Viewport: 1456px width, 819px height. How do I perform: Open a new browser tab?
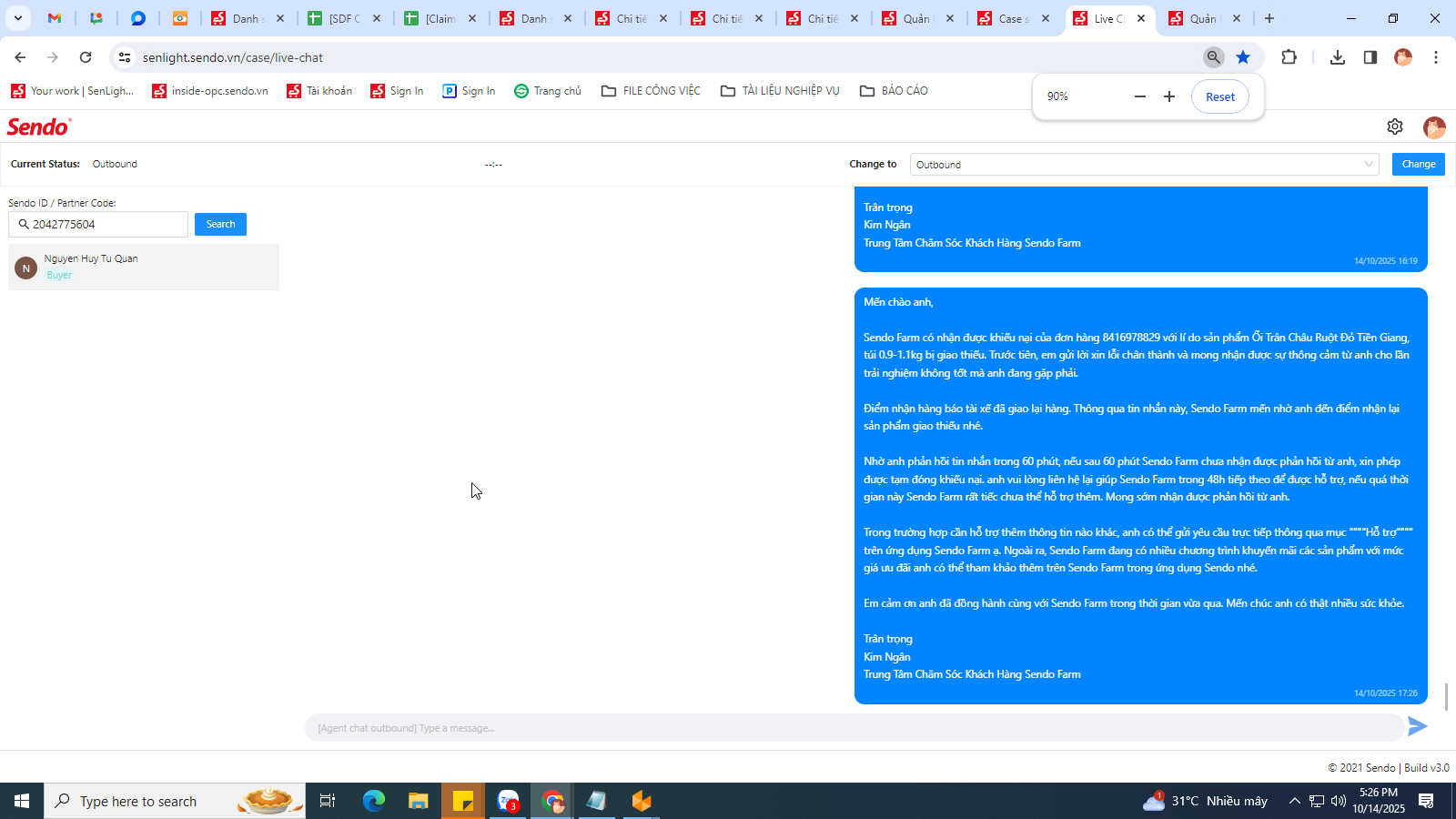click(1269, 18)
